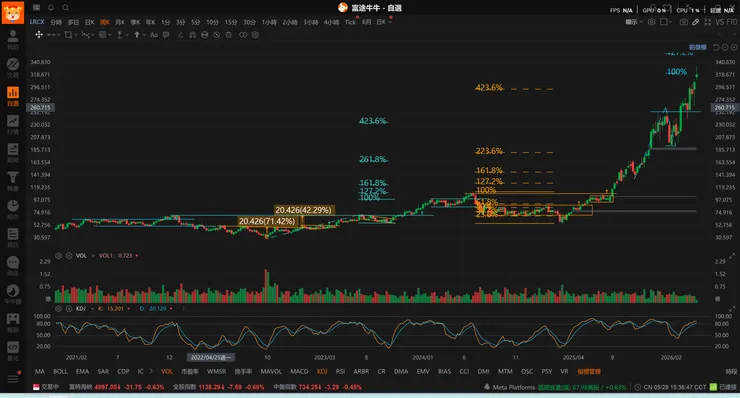Image resolution: width=740 pixels, height=398 pixels.
Task: Open the notifications bell icon
Action: (x=51, y=8)
